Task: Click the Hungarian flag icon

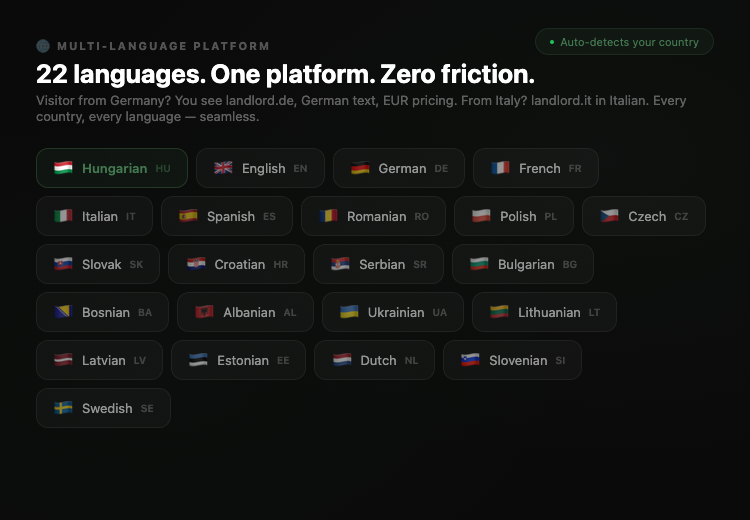Action: click(x=63, y=168)
